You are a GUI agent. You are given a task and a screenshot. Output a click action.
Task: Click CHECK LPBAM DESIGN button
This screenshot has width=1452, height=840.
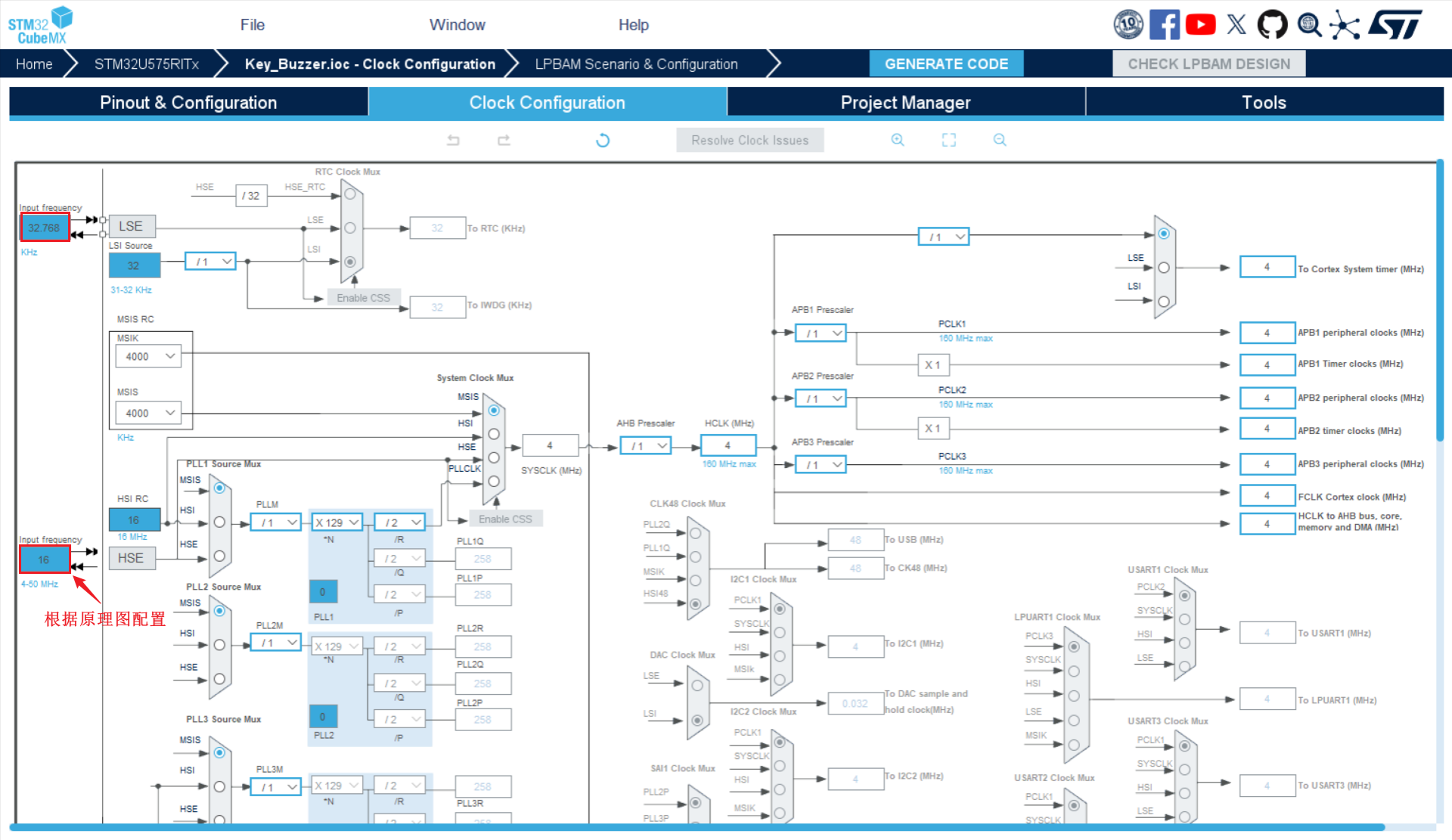[1208, 64]
